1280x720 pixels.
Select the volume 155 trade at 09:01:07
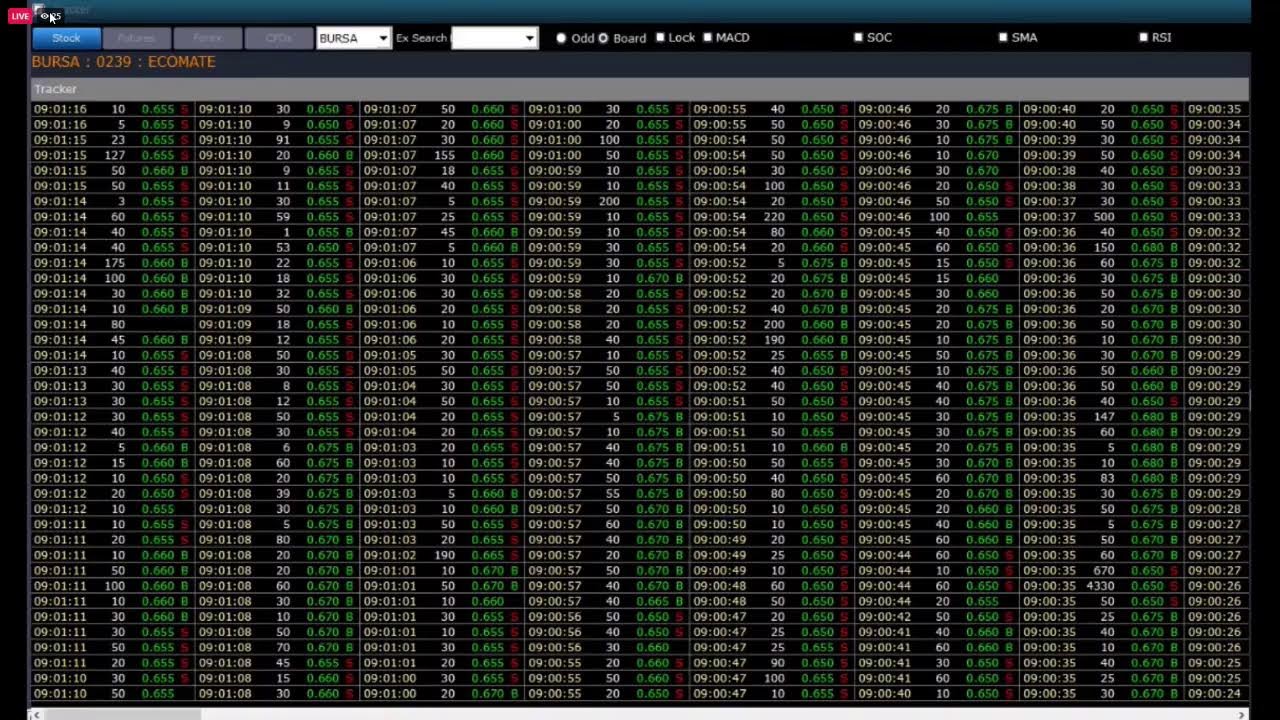[x=444, y=155]
